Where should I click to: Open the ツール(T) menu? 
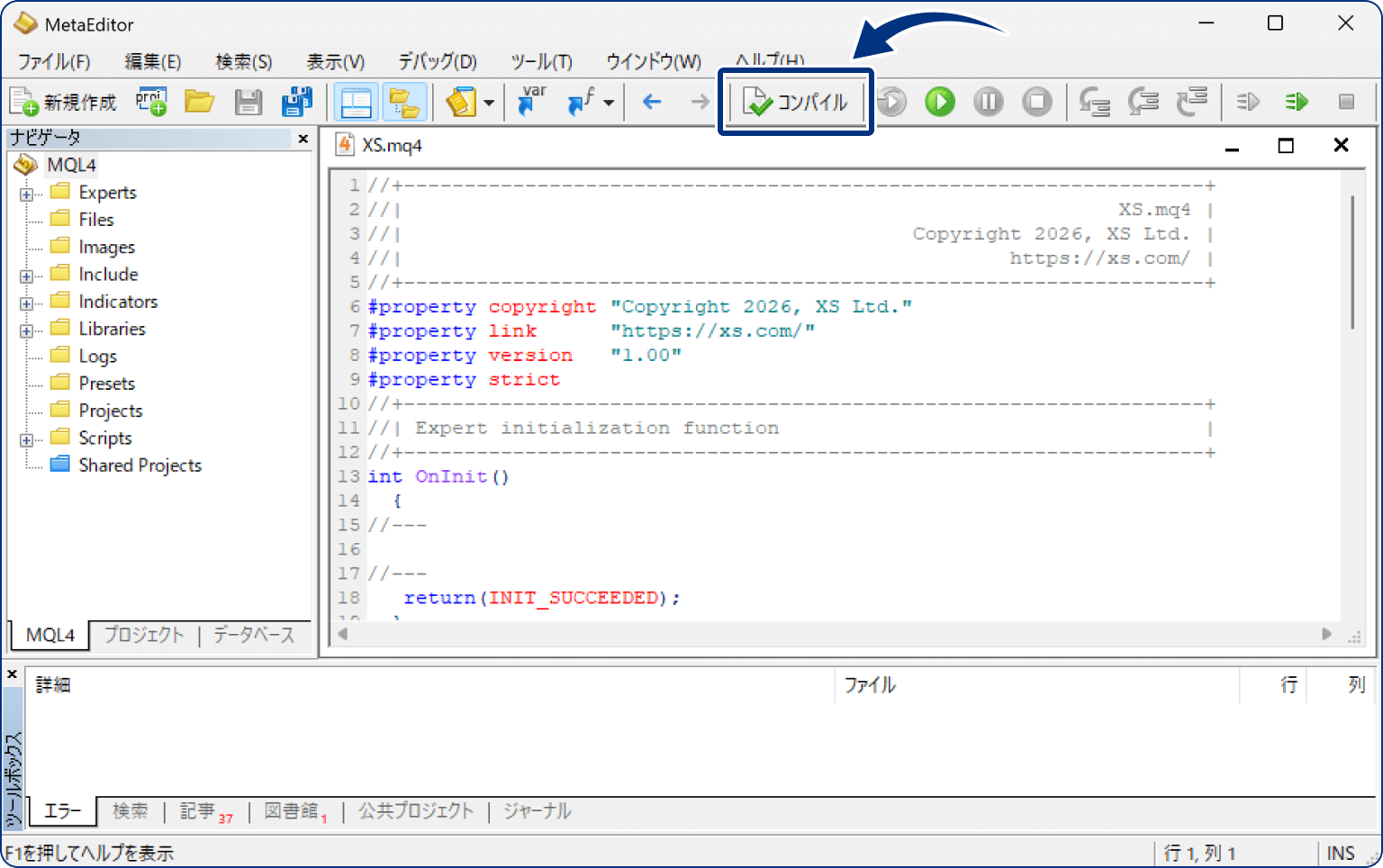541,61
